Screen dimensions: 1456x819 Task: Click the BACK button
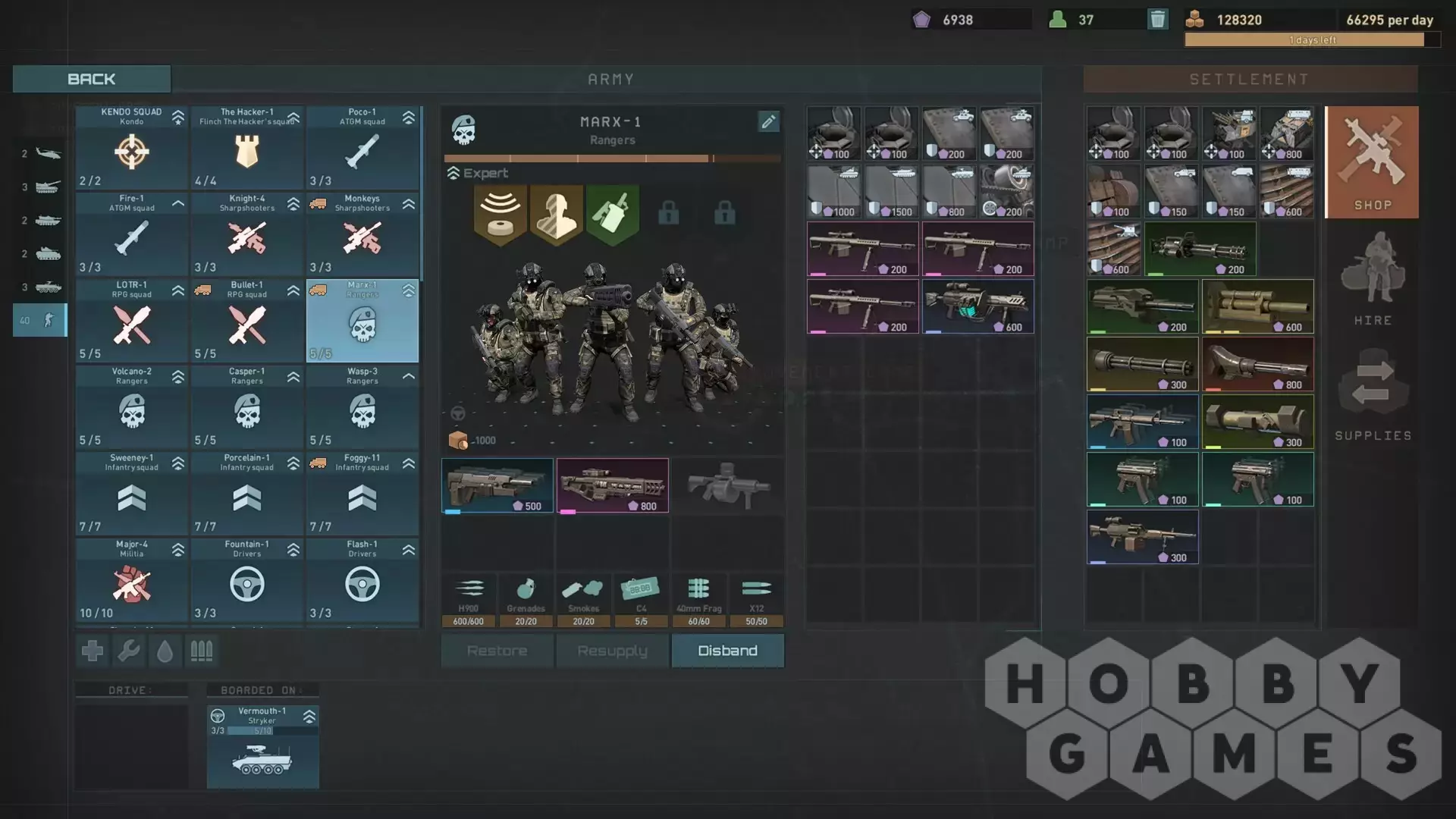point(92,79)
